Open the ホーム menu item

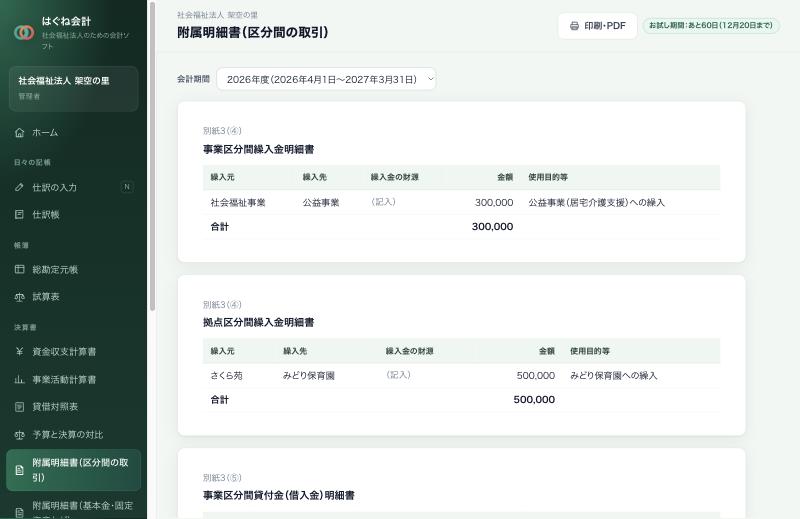pyautogui.click(x=73, y=133)
